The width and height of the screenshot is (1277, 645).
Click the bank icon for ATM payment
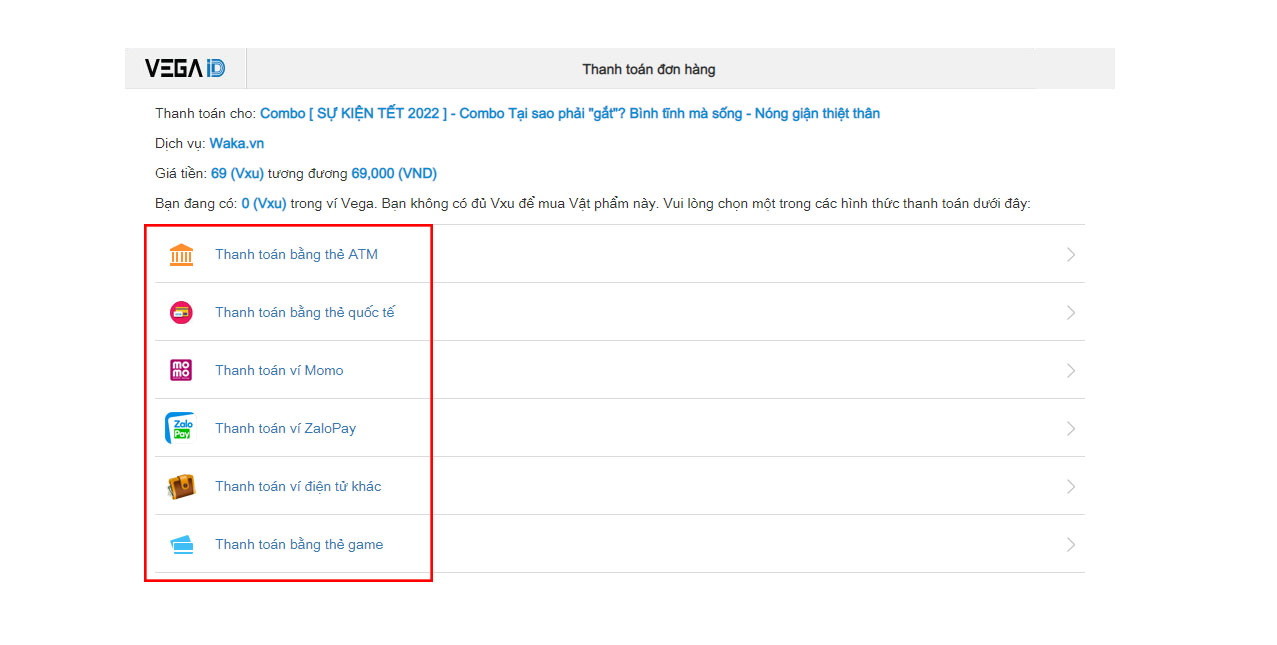(x=181, y=255)
